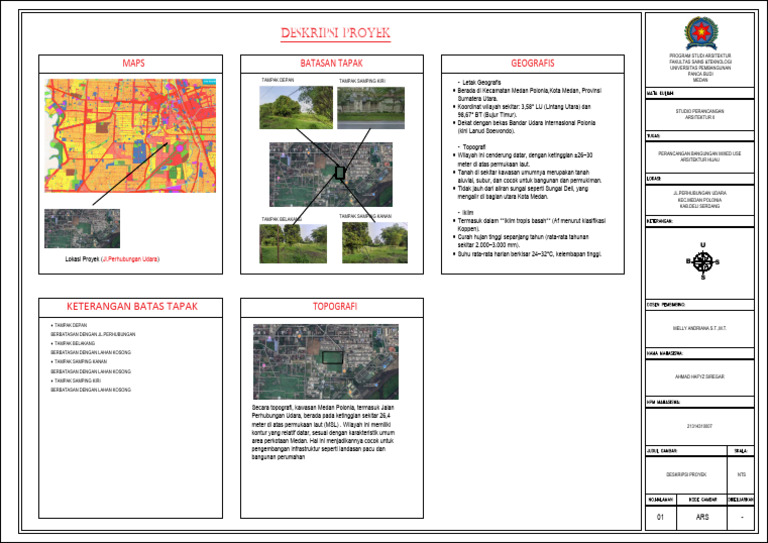Click BERBATASAN DENGAN JL.PERHUBUNGAN line

(x=93, y=334)
